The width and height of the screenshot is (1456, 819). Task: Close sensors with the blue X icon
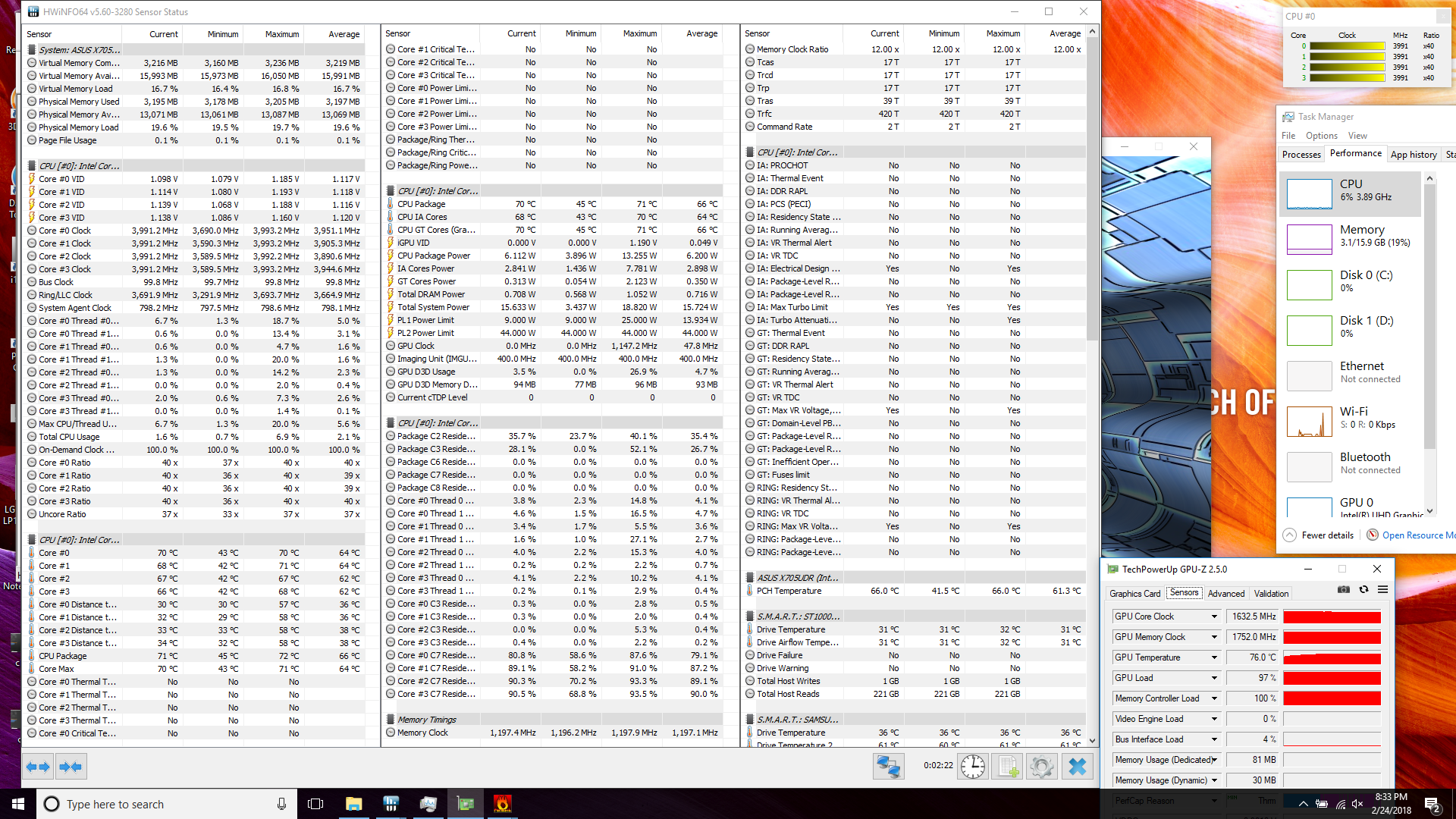[1077, 767]
